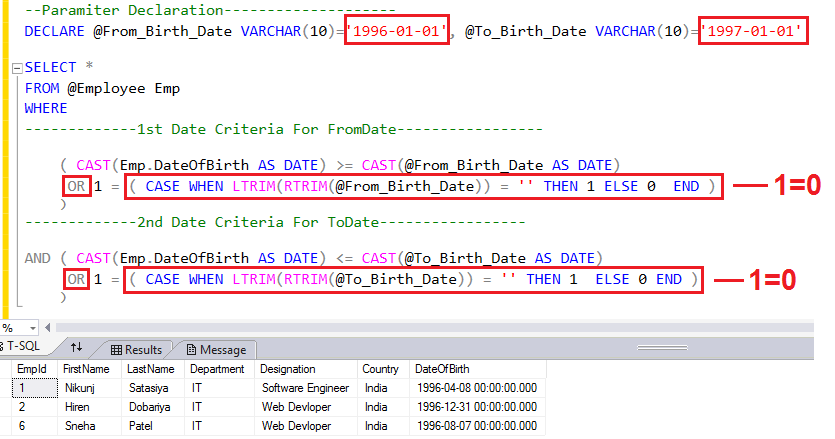The image size is (835, 439).
Task: Click EmpId cell with value 1
Action: [x=35, y=388]
